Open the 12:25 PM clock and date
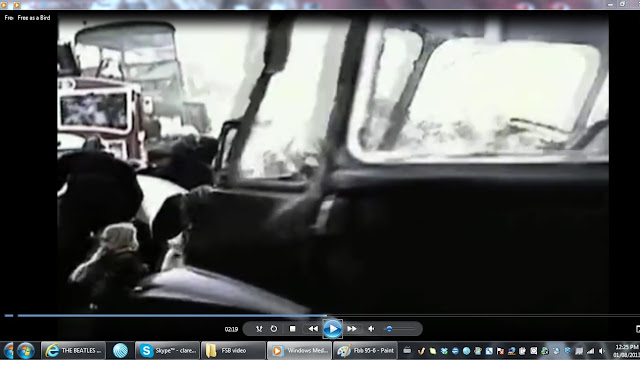Image resolution: width=640 pixels, height=373 pixels. point(626,351)
